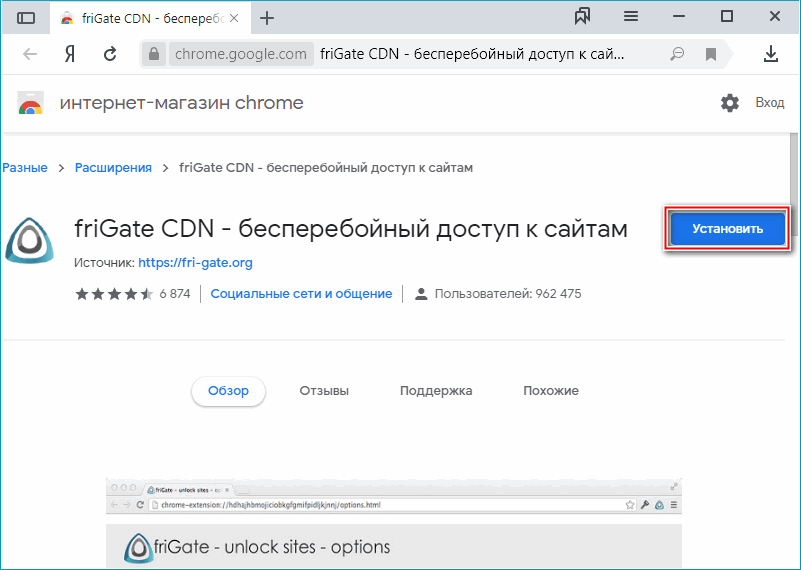Open the 'Расширения' breadcrumb link
This screenshot has width=801, height=570.
coord(113,168)
